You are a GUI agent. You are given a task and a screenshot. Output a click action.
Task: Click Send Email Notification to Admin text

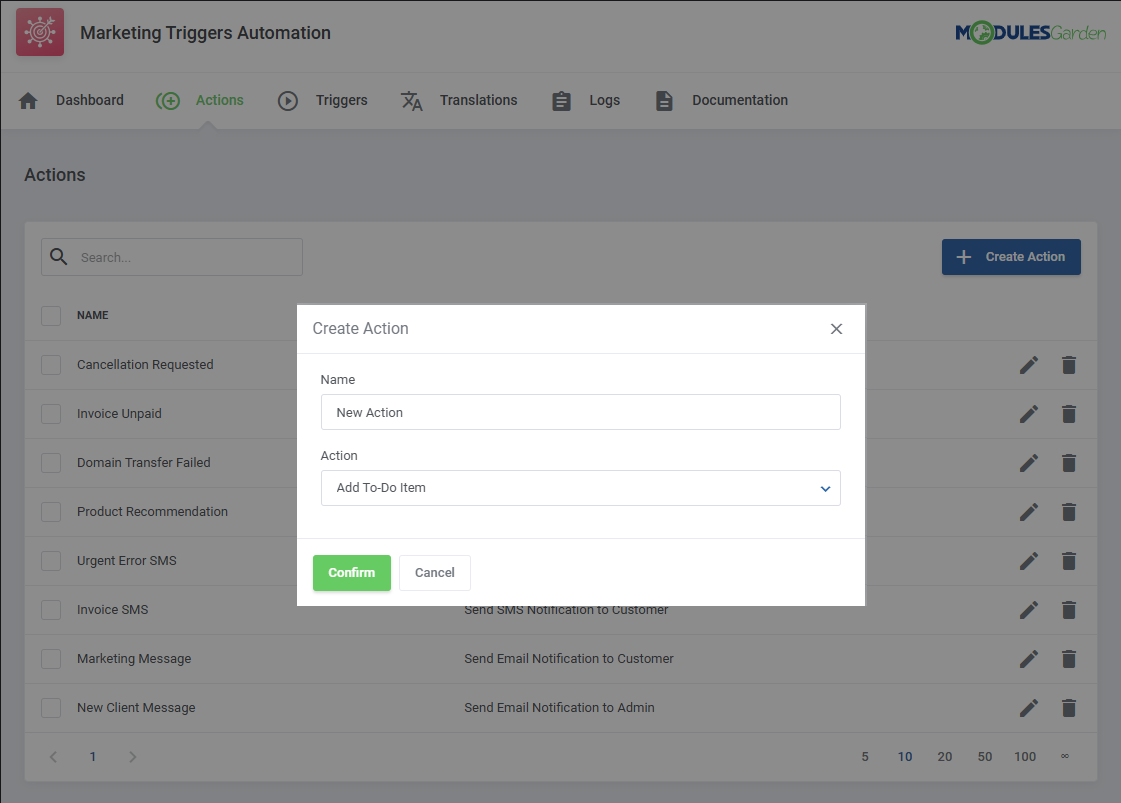tap(559, 708)
